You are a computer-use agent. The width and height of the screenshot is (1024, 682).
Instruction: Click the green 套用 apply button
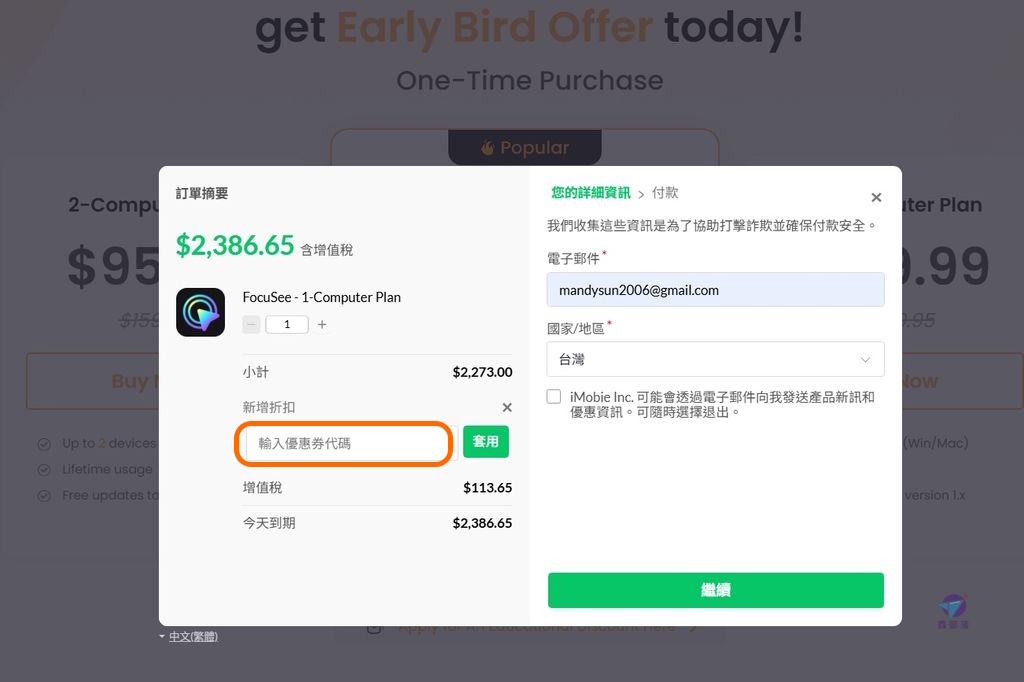(486, 442)
